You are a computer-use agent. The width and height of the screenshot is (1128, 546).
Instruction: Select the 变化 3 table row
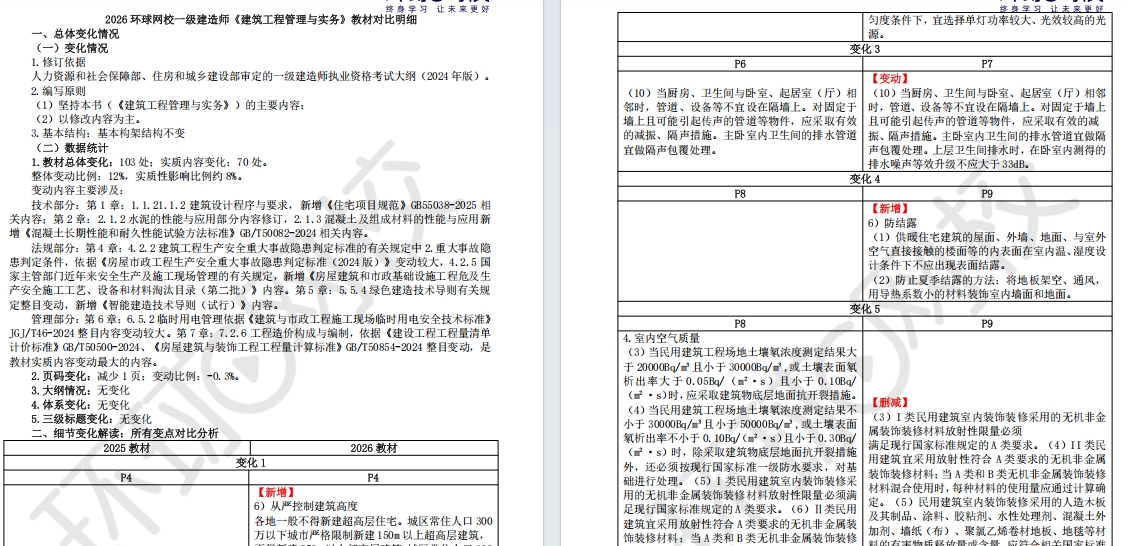click(x=864, y=49)
